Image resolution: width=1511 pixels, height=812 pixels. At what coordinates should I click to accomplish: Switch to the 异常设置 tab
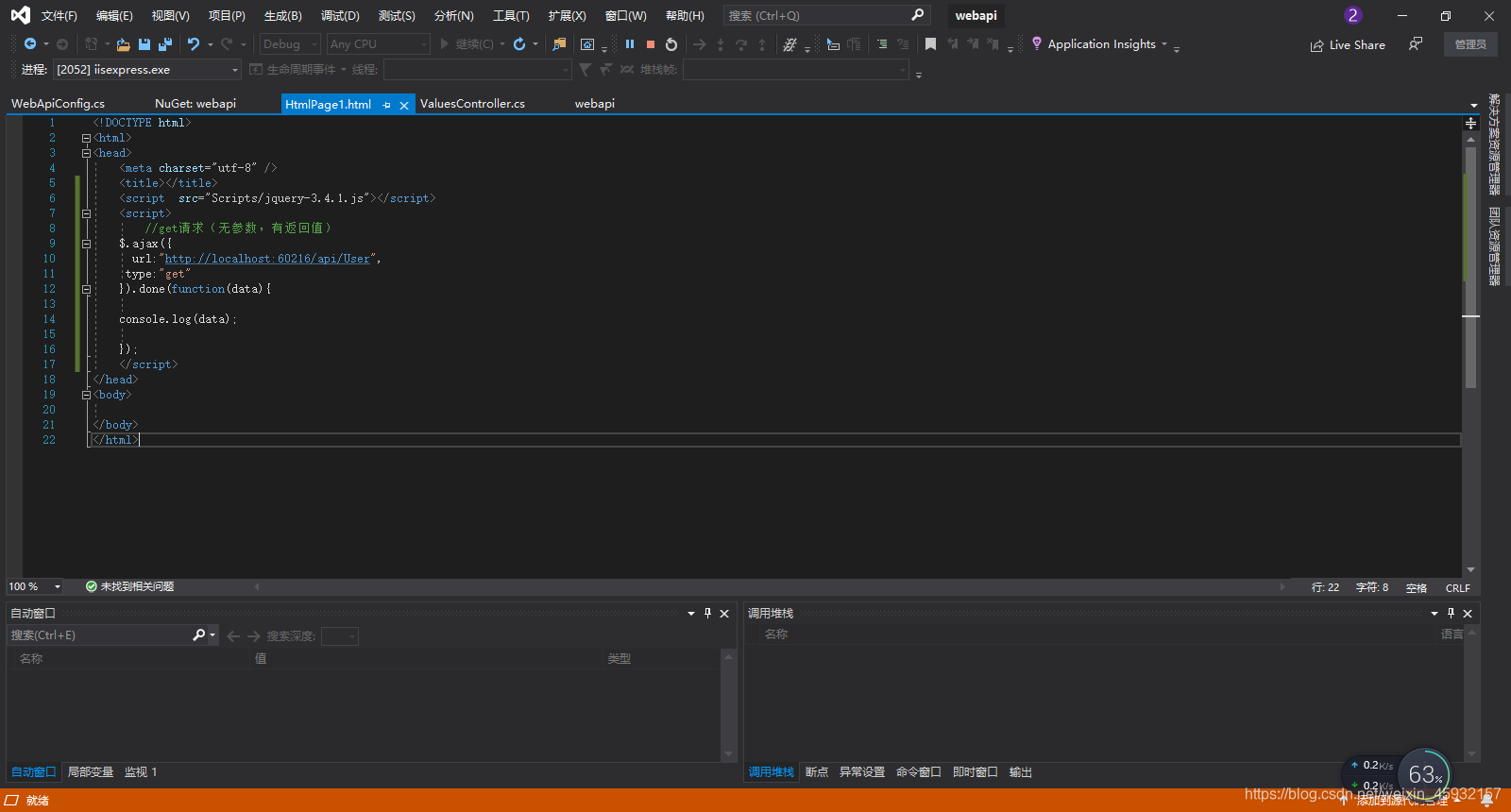pos(862,772)
